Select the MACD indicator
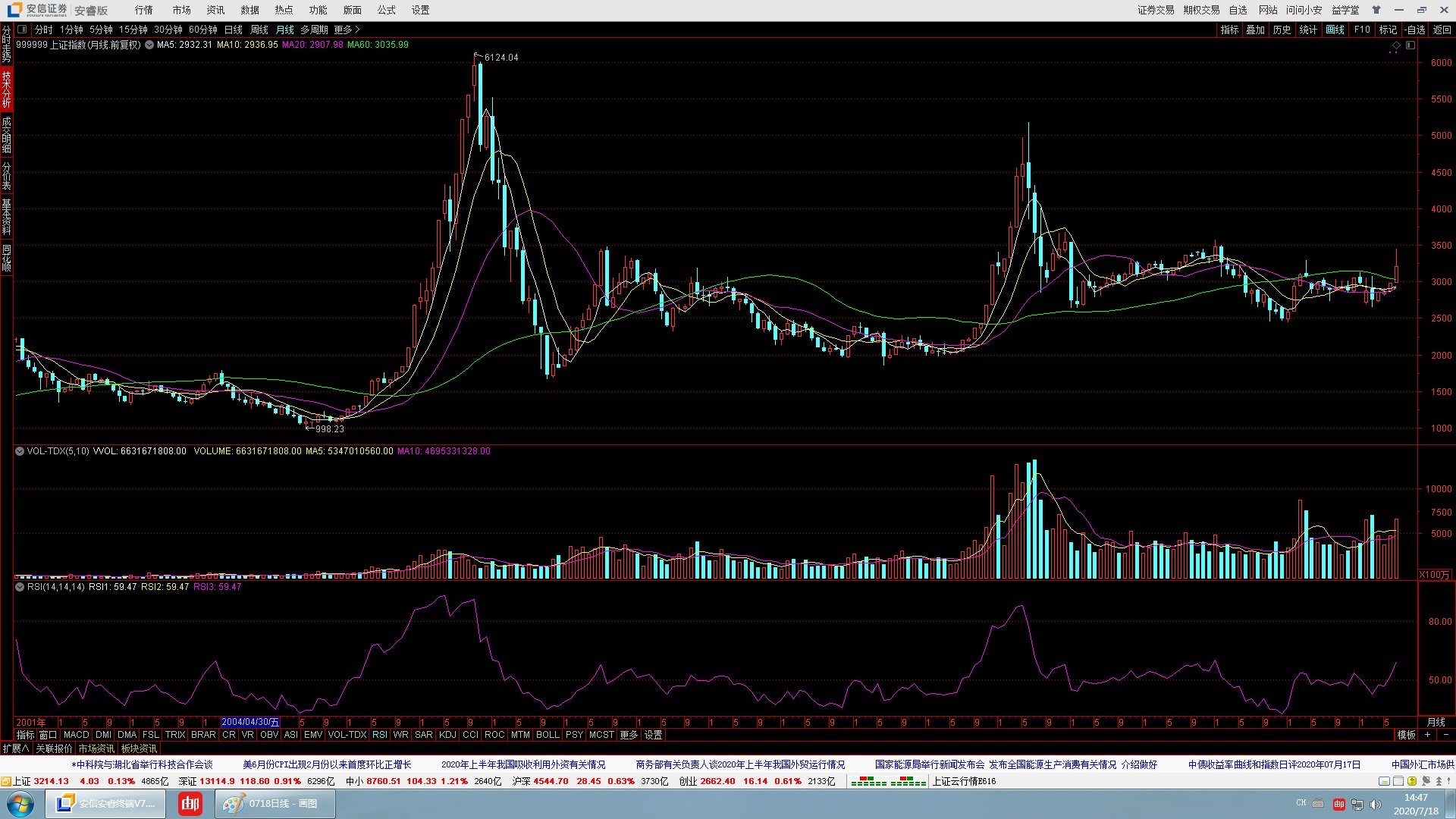The image size is (1456, 819). tap(77, 735)
